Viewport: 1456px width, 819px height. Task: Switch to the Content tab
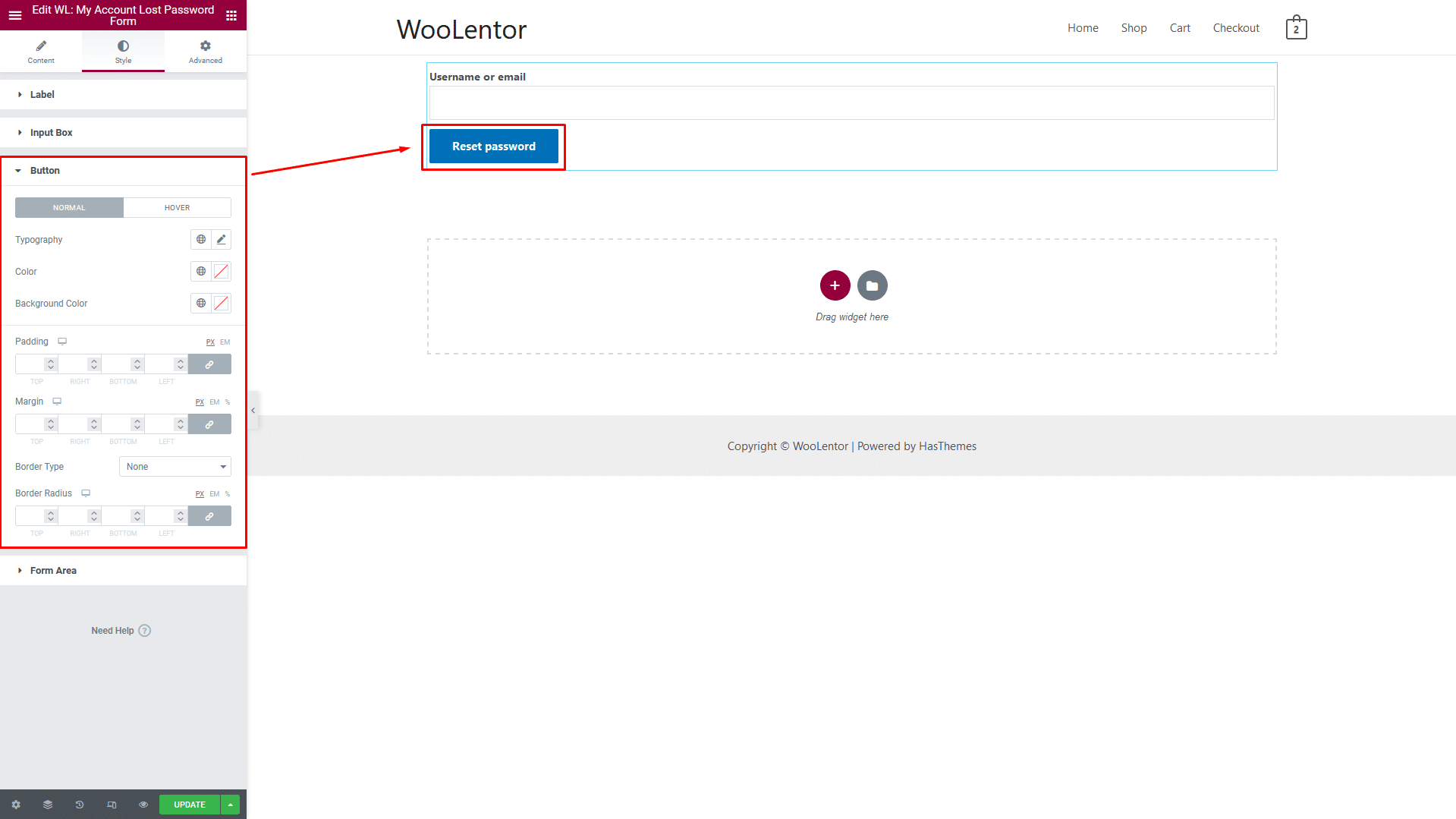tap(41, 52)
